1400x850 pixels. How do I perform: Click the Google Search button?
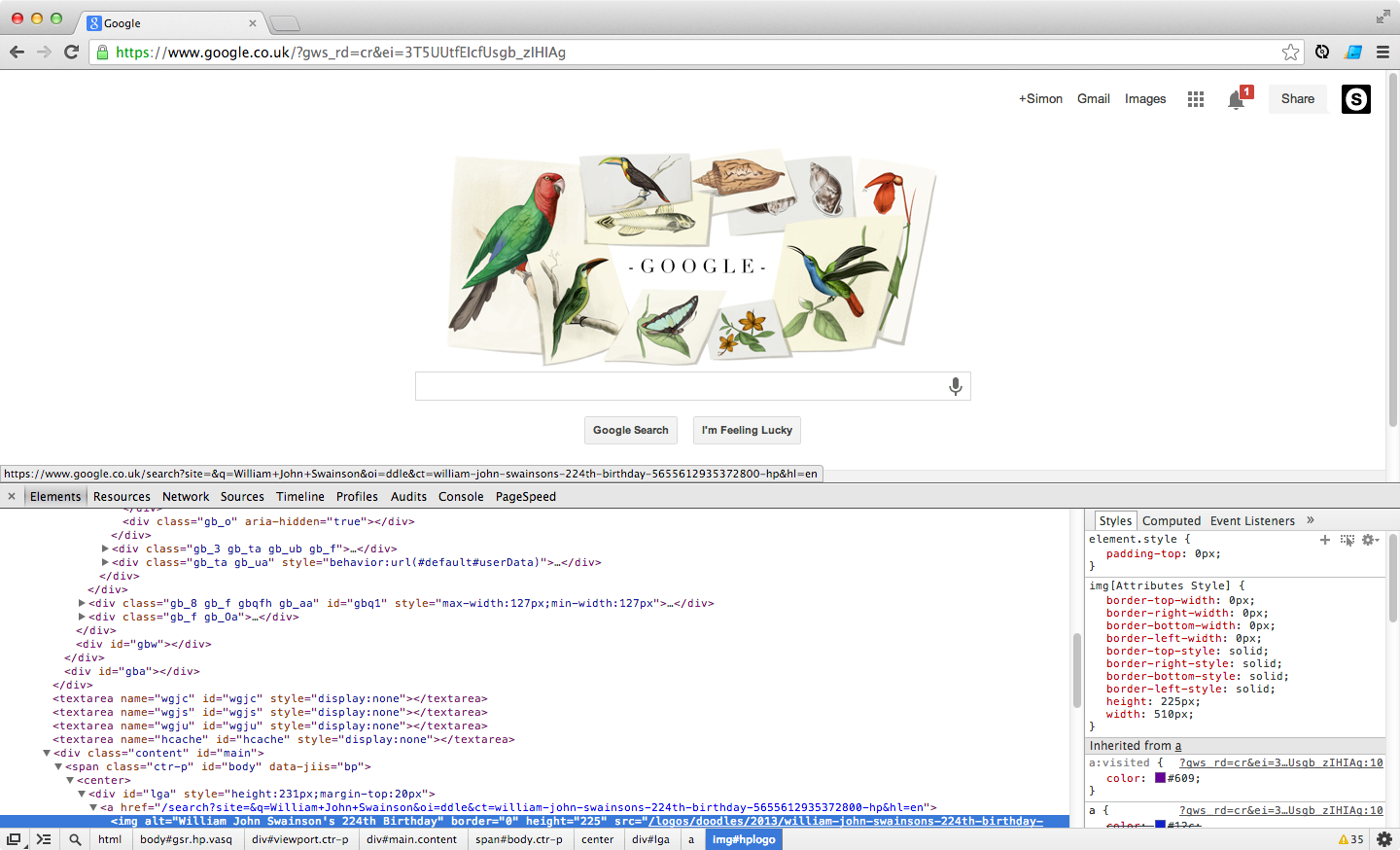(x=631, y=430)
